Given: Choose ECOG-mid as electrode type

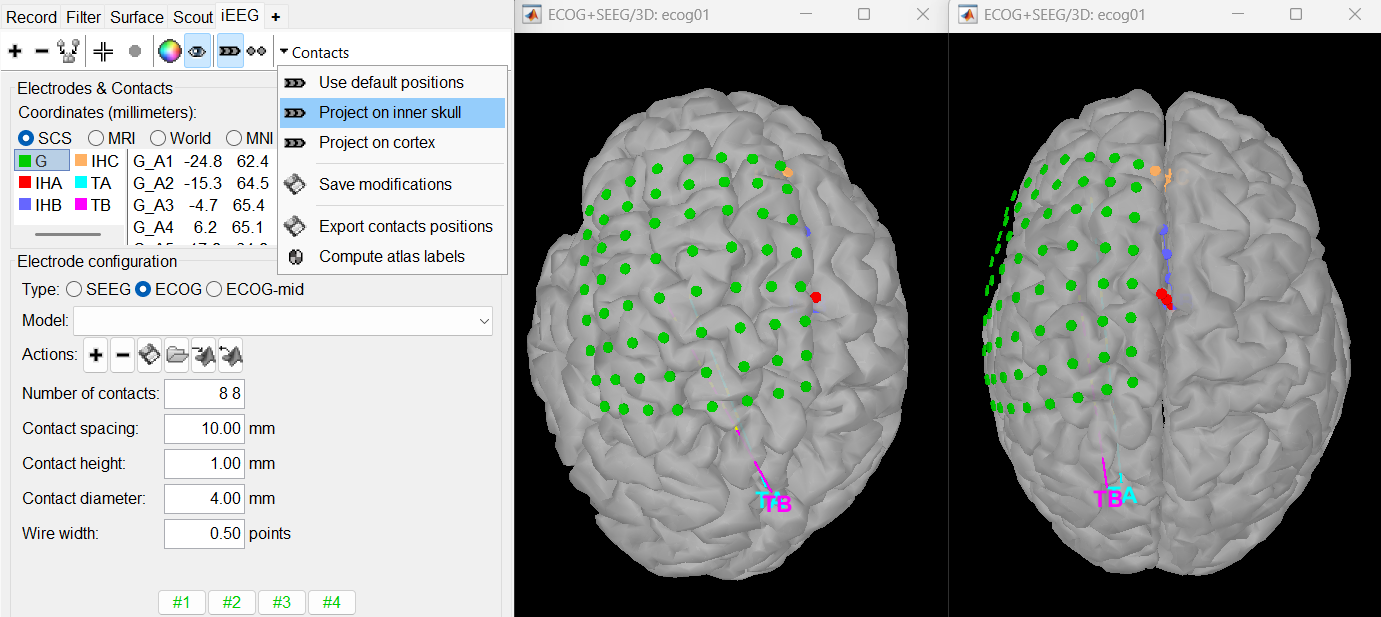Looking at the screenshot, I should click(x=213, y=290).
